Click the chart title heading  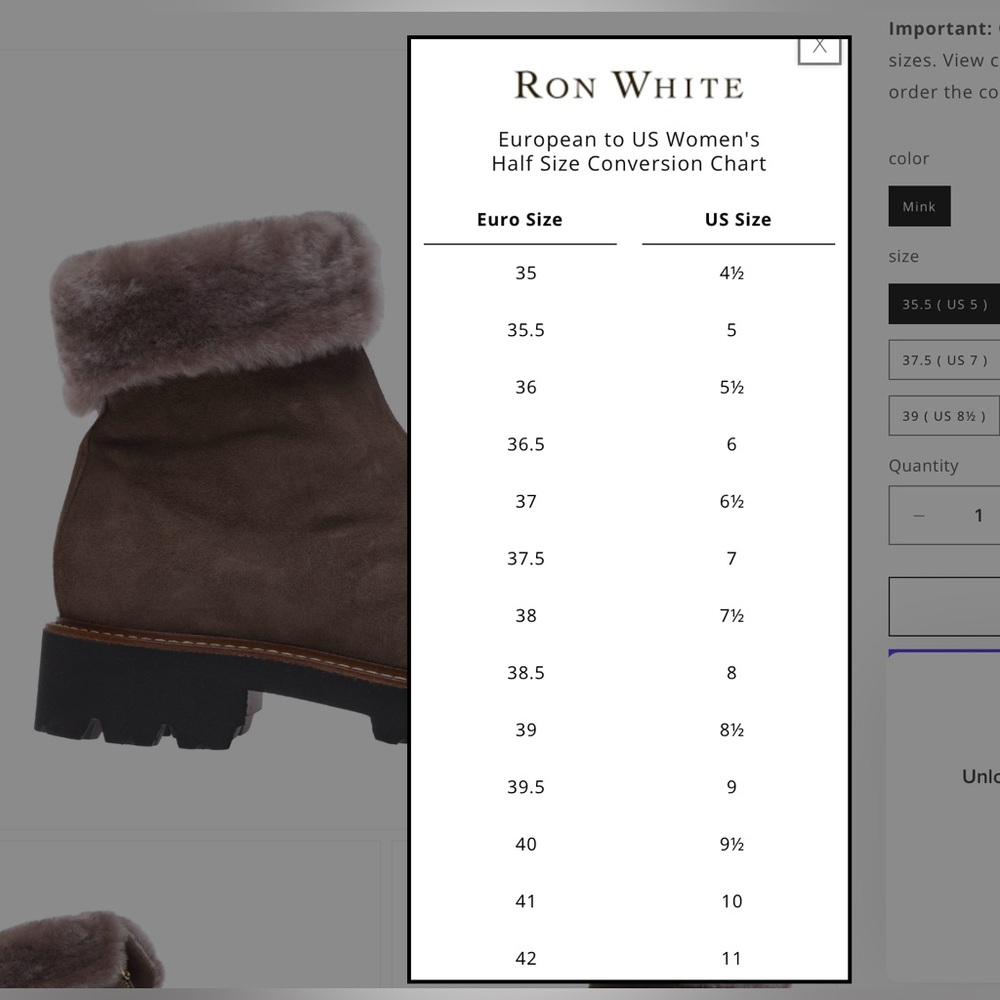coord(629,151)
